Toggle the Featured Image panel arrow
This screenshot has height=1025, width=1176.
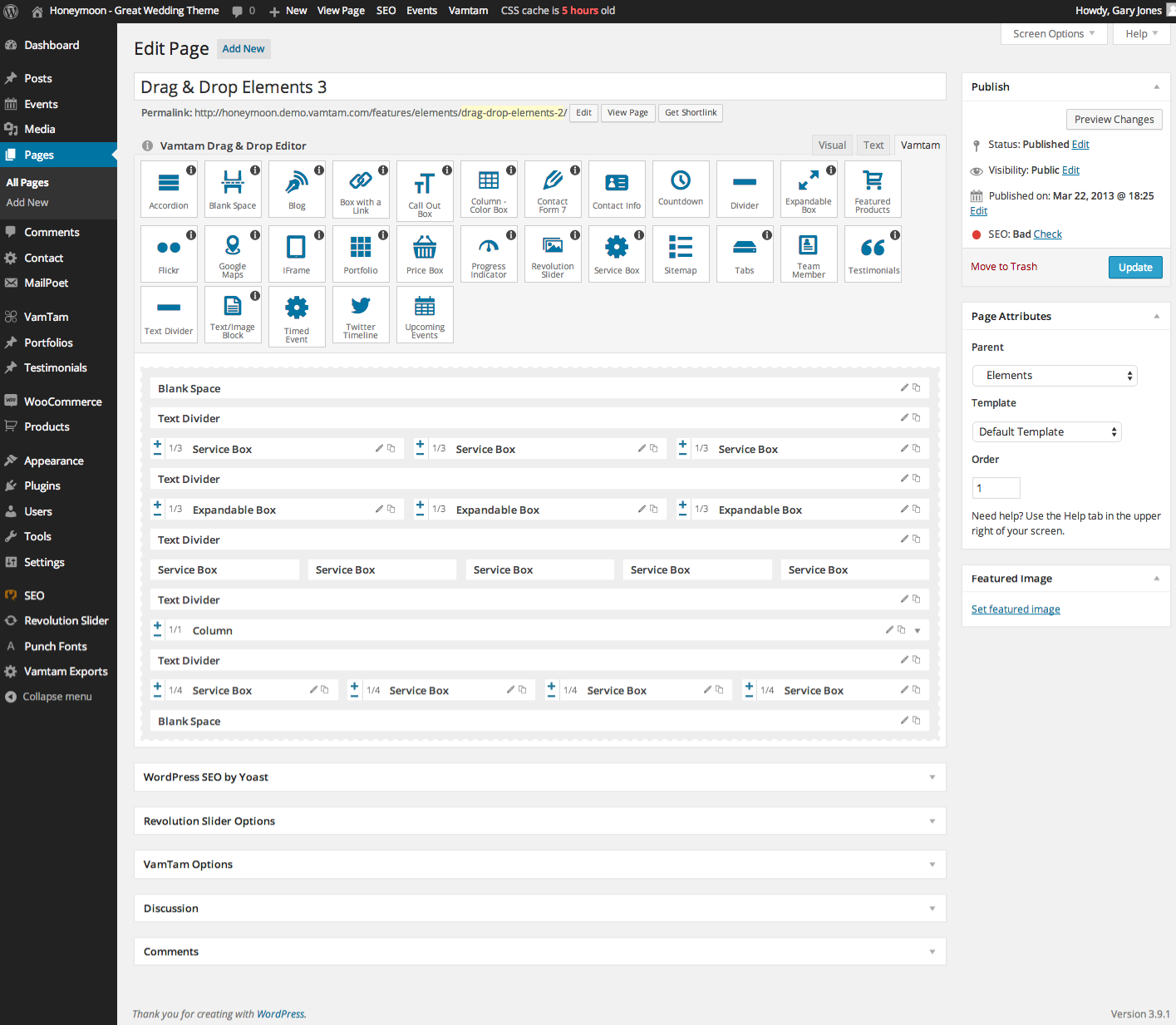pyautogui.click(x=1156, y=579)
